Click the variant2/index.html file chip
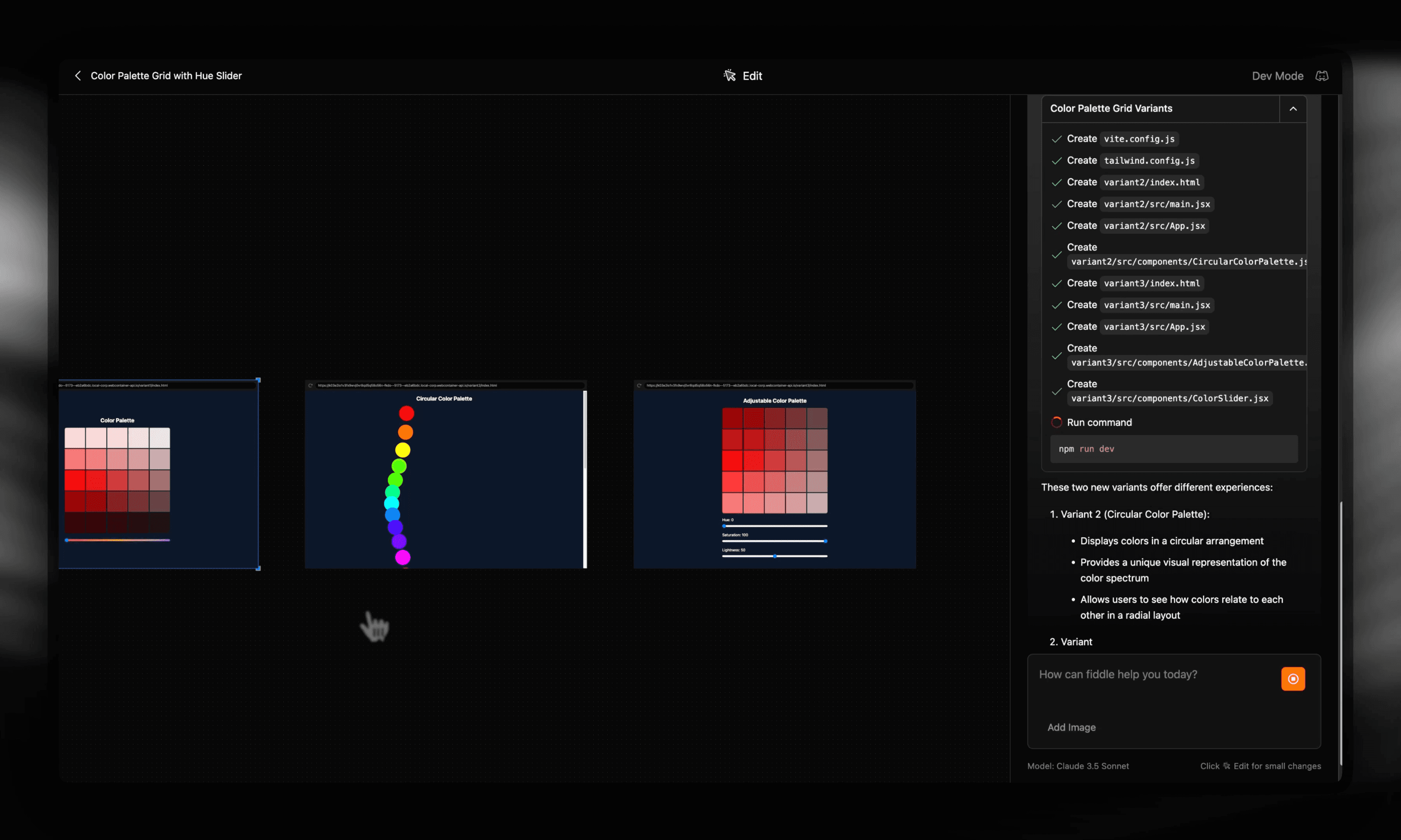Screen dimensions: 1401x840 click(x=1151, y=182)
